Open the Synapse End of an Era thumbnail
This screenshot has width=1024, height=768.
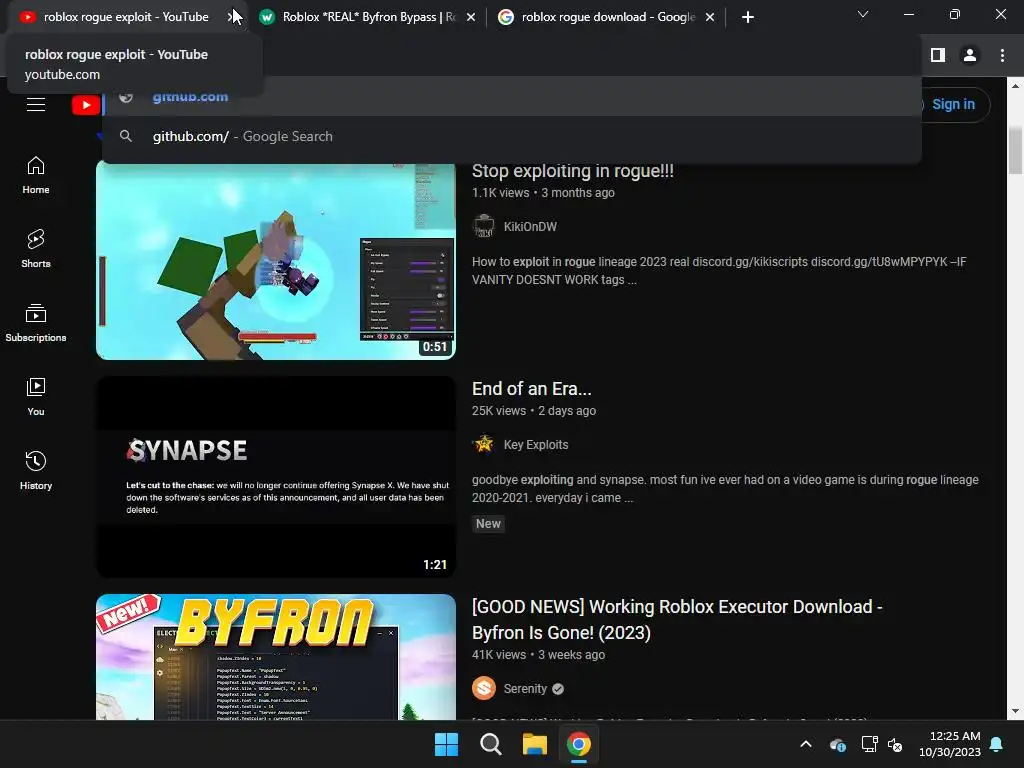tap(276, 477)
